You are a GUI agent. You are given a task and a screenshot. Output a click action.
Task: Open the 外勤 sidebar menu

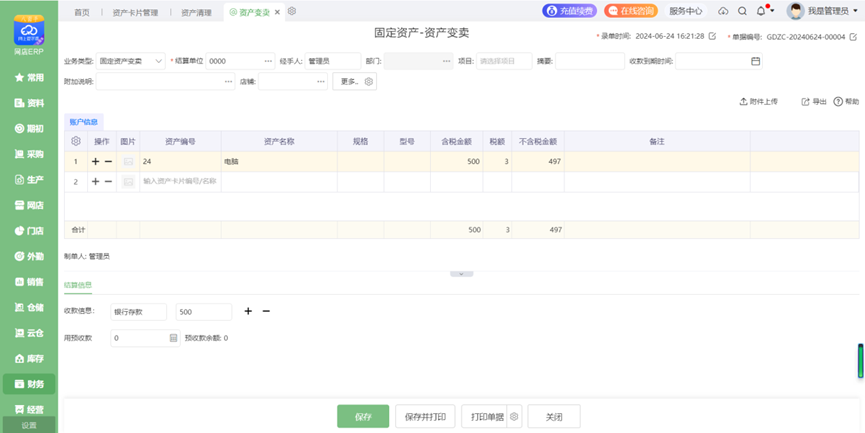[x=29, y=256]
